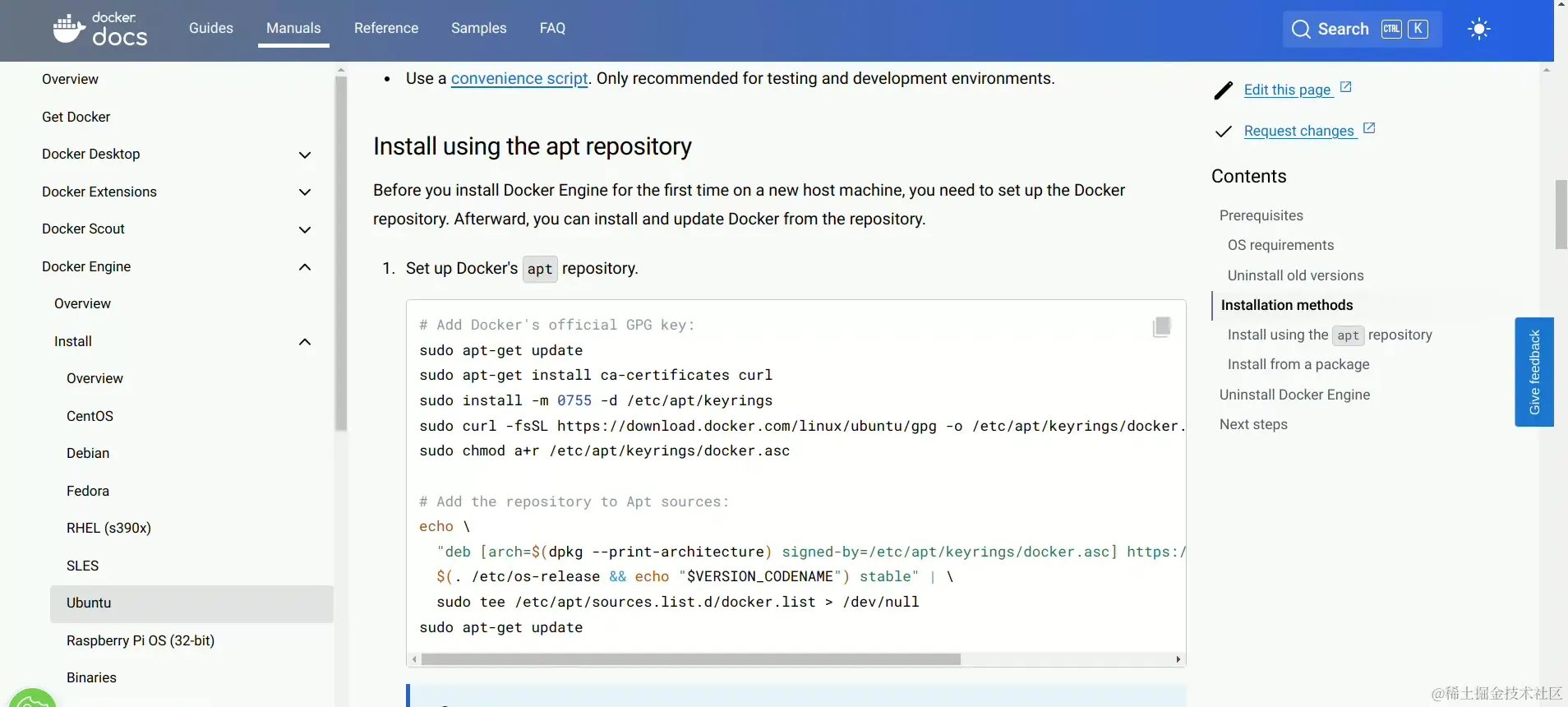Jump to Uninstall old versions in Contents
This screenshot has width=1568, height=707.
1296,275
